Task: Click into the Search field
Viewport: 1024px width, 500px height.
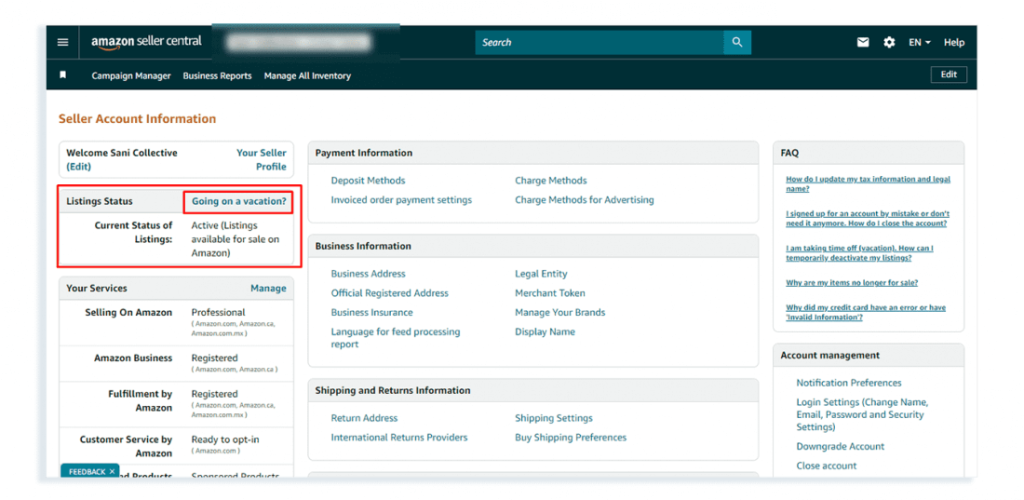Action: click(600, 42)
